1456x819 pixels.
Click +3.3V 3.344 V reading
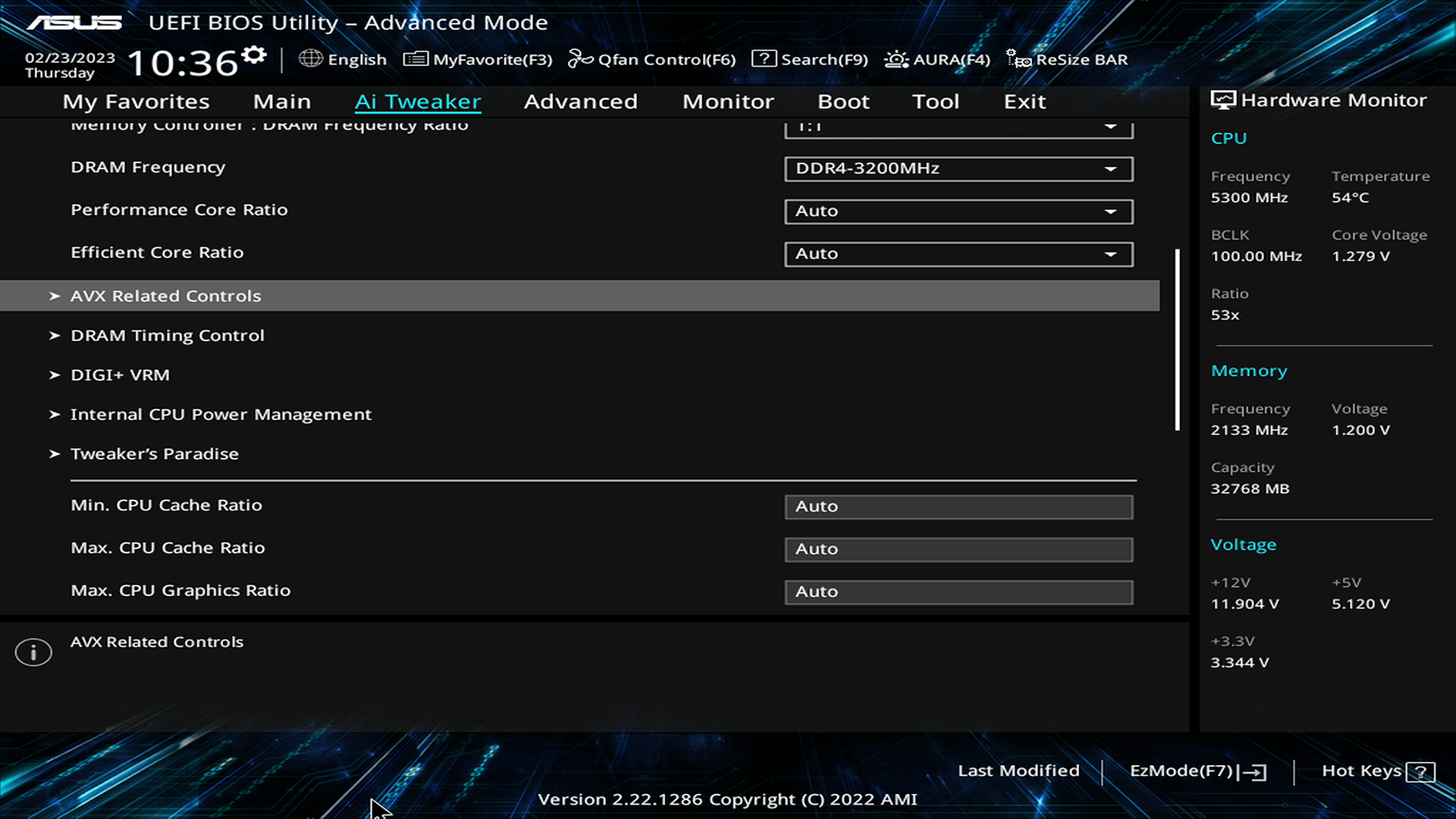point(1239,663)
